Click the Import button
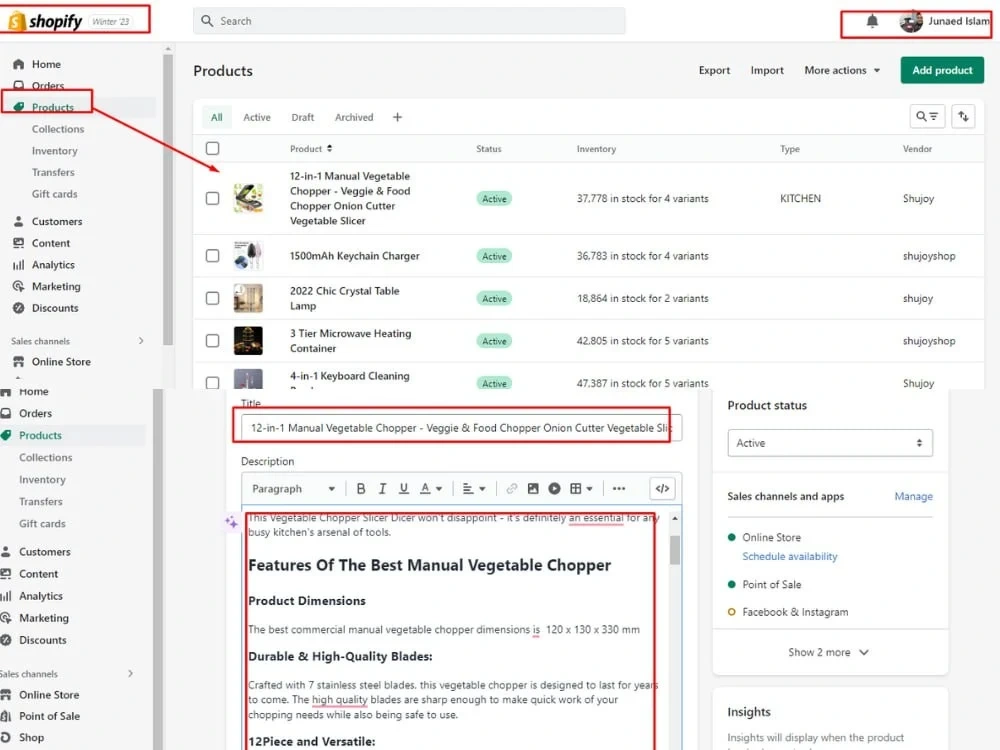This screenshot has height=750, width=1000. (767, 70)
